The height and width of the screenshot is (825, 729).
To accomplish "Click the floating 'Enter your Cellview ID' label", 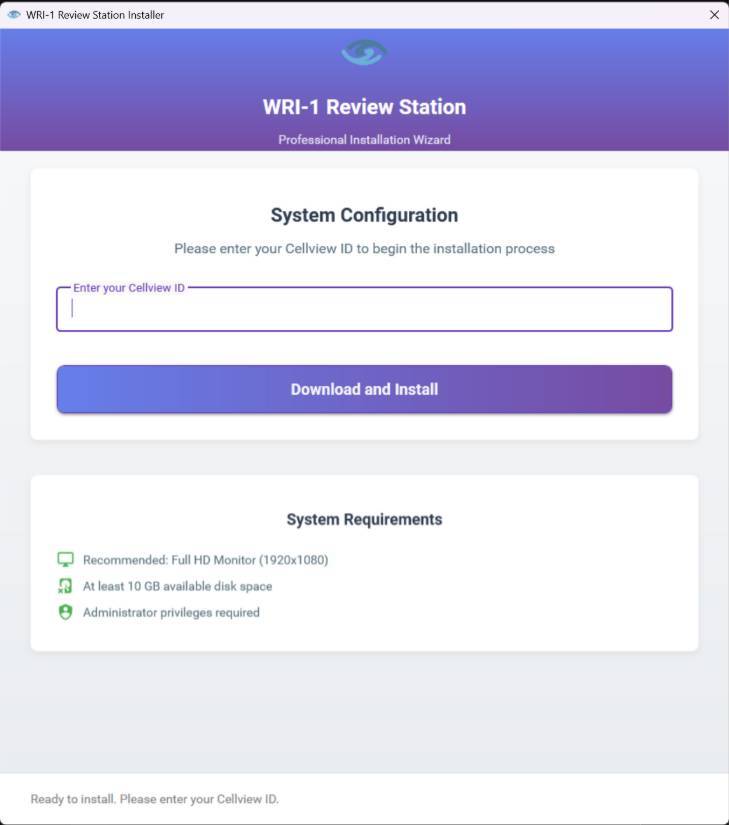I will 129,288.
